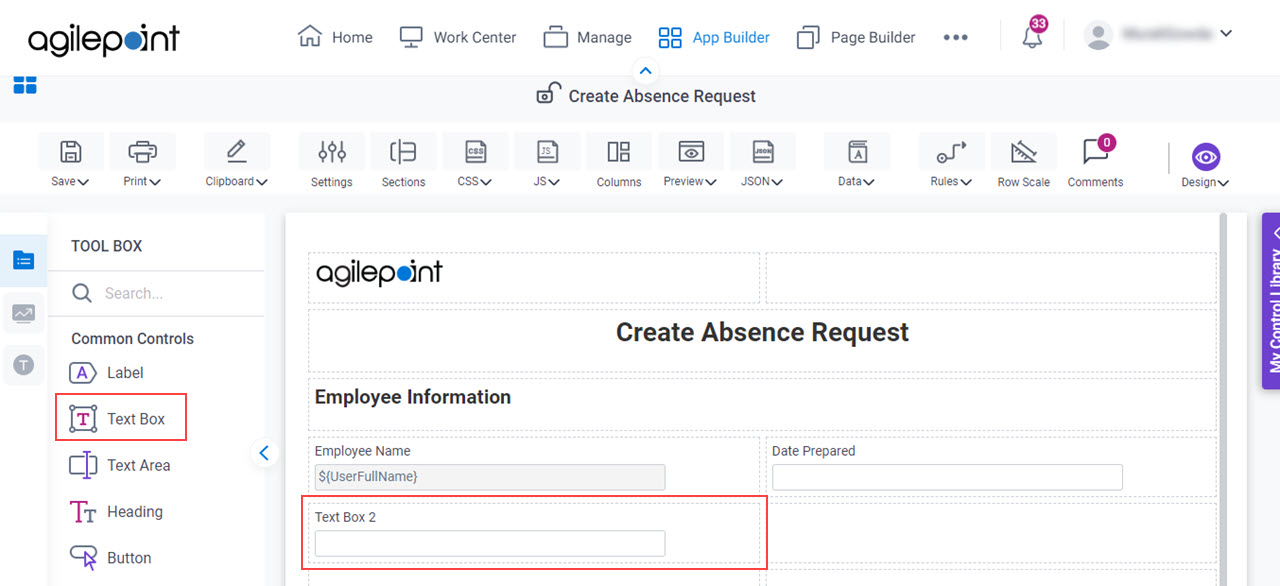Go to Work Center
The height and width of the screenshot is (586, 1280).
[457, 37]
